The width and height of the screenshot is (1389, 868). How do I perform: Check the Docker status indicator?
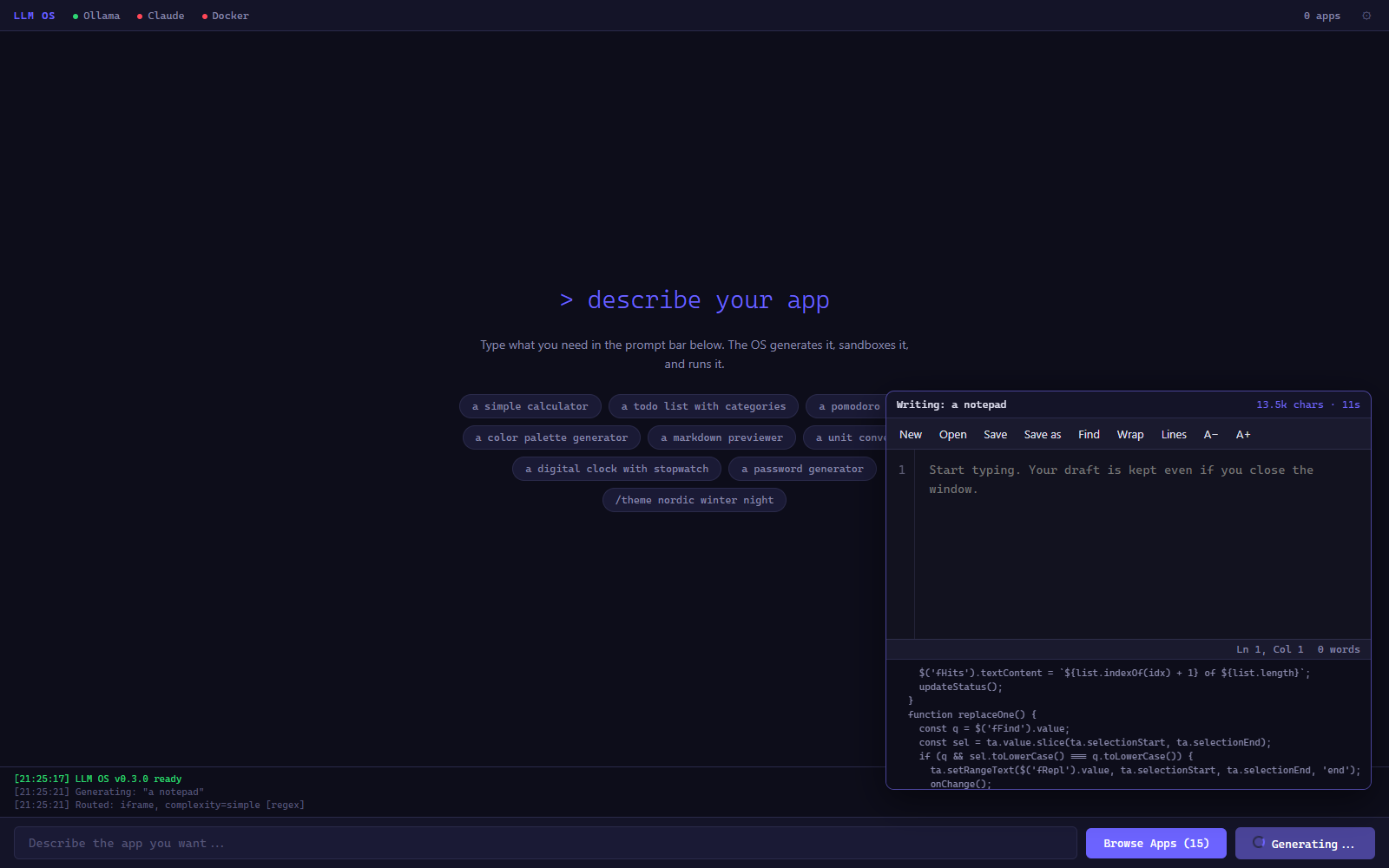click(226, 16)
